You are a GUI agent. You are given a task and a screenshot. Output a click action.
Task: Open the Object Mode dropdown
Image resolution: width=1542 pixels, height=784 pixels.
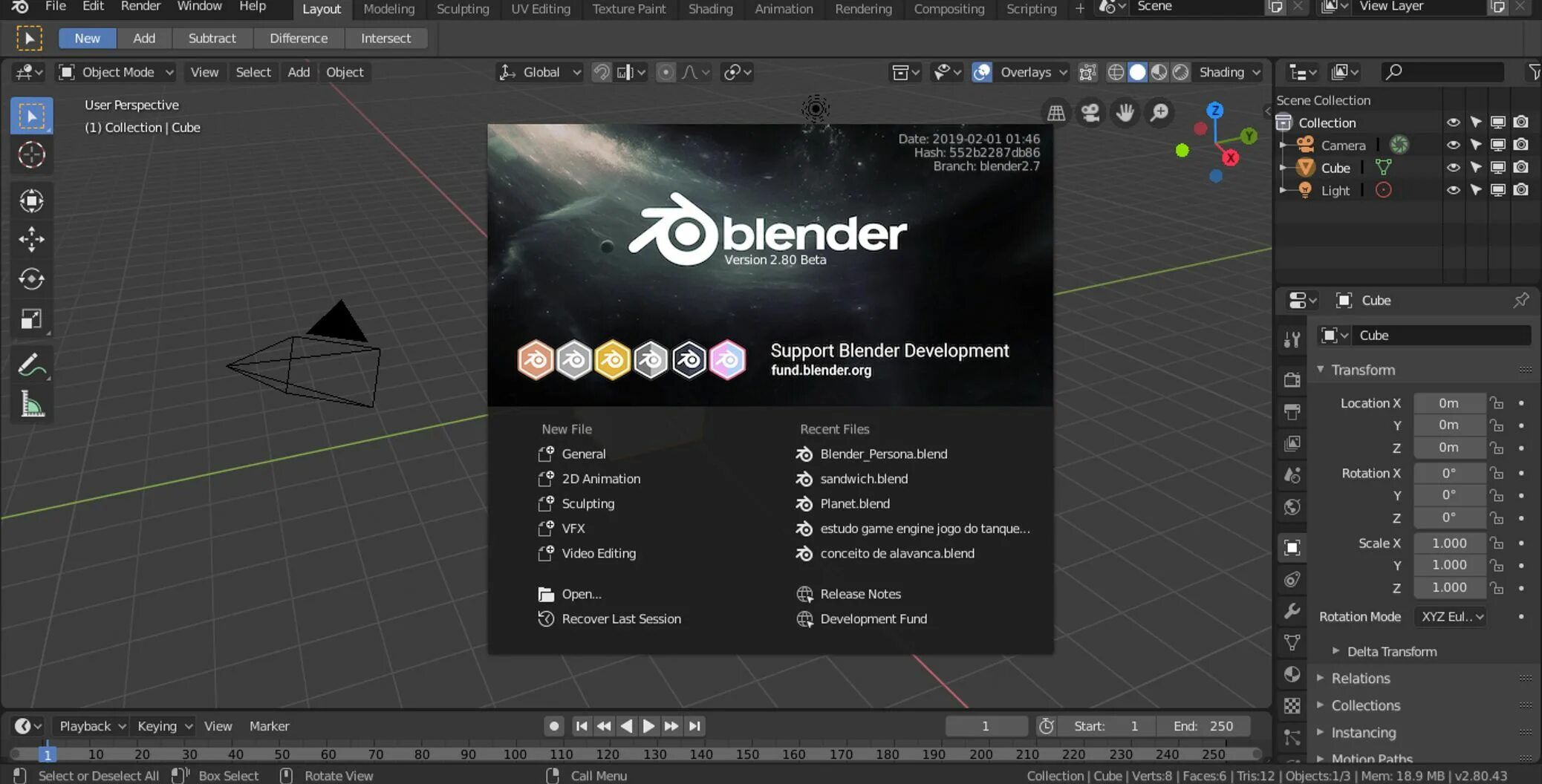click(117, 72)
